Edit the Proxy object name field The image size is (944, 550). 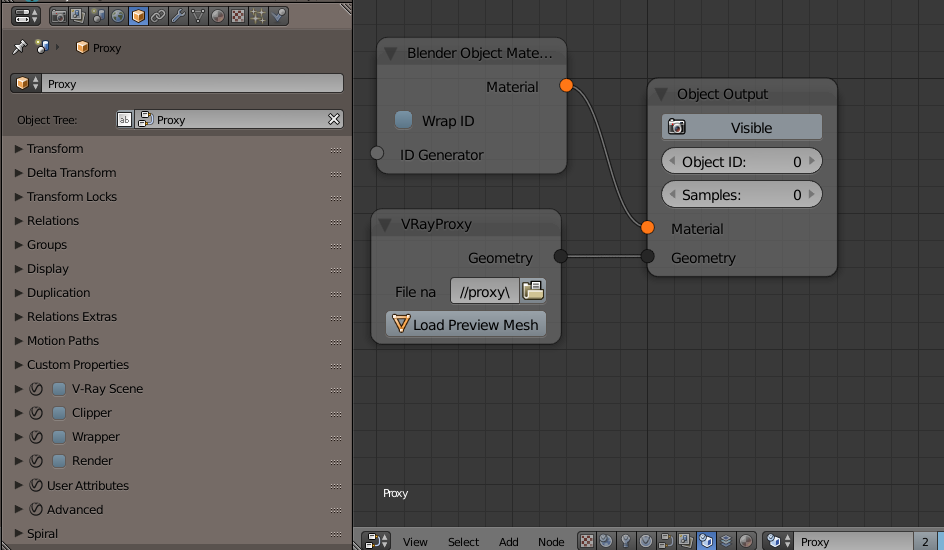[x=193, y=83]
